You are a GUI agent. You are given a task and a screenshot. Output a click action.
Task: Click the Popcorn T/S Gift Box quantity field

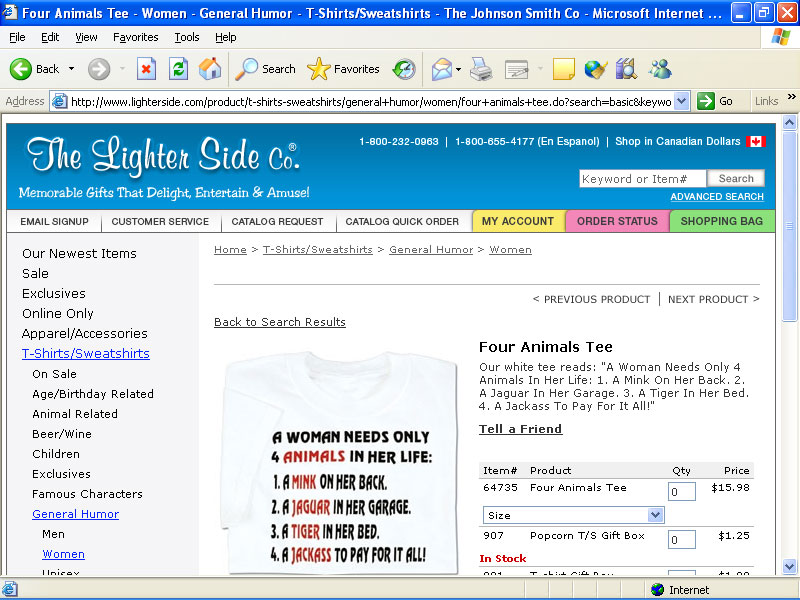[x=682, y=539]
